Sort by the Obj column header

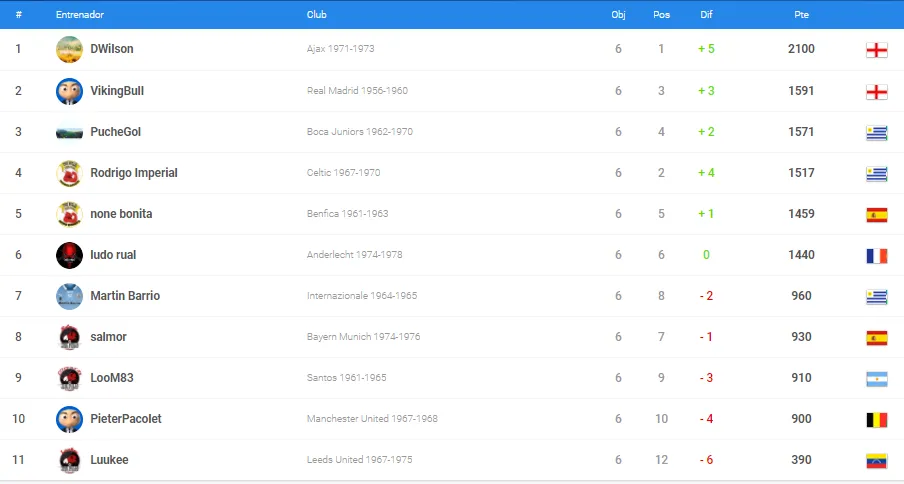pos(618,14)
